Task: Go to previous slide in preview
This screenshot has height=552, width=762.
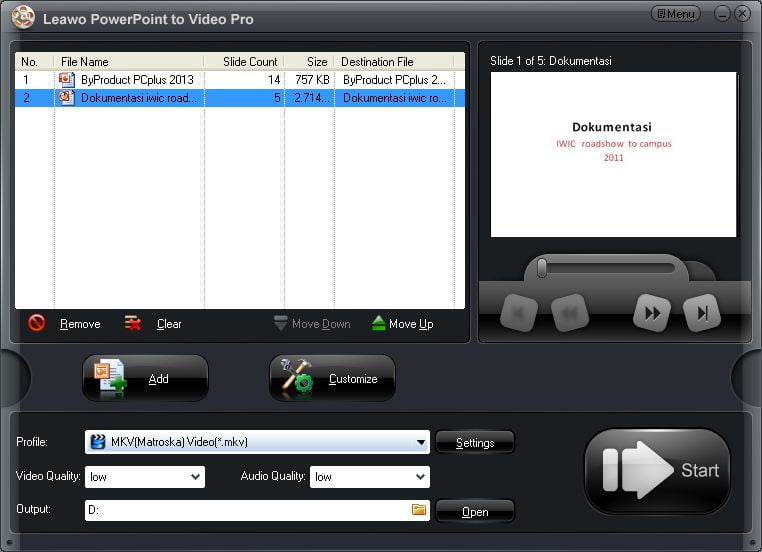Action: 519,313
